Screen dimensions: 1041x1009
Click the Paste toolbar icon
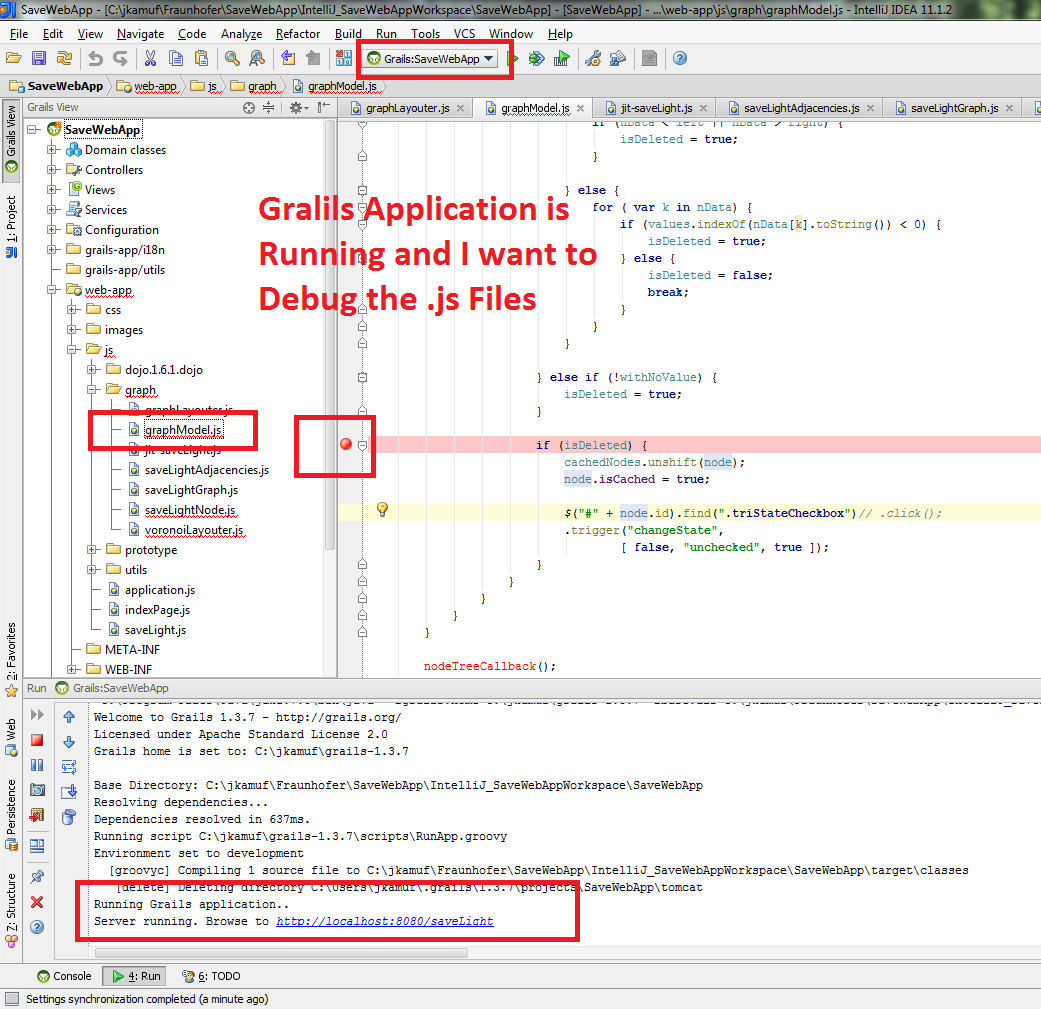(x=201, y=58)
